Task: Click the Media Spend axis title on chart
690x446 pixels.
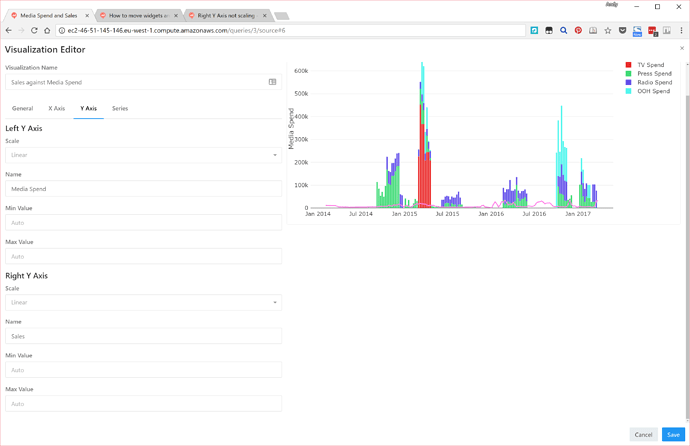Action: (x=290, y=128)
